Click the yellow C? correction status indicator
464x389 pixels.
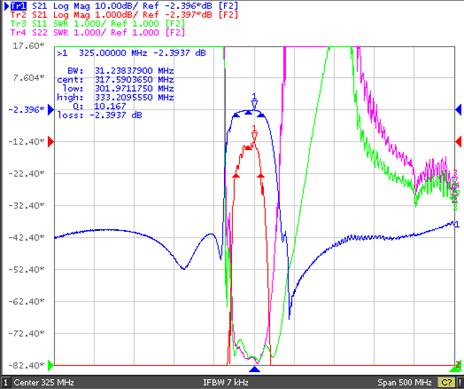click(x=447, y=382)
